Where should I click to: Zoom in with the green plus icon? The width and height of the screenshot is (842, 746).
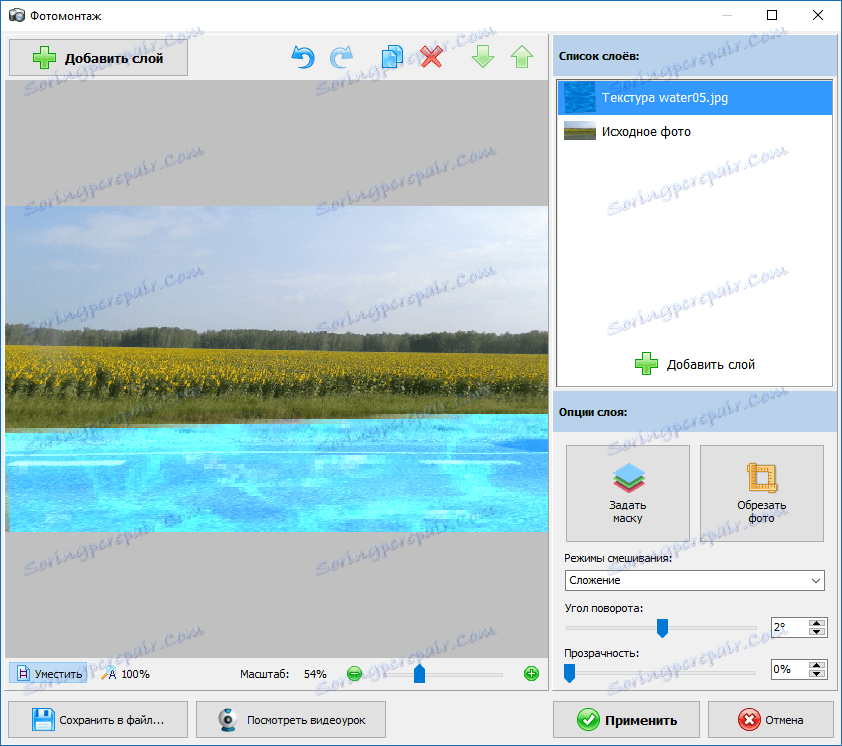pos(531,673)
